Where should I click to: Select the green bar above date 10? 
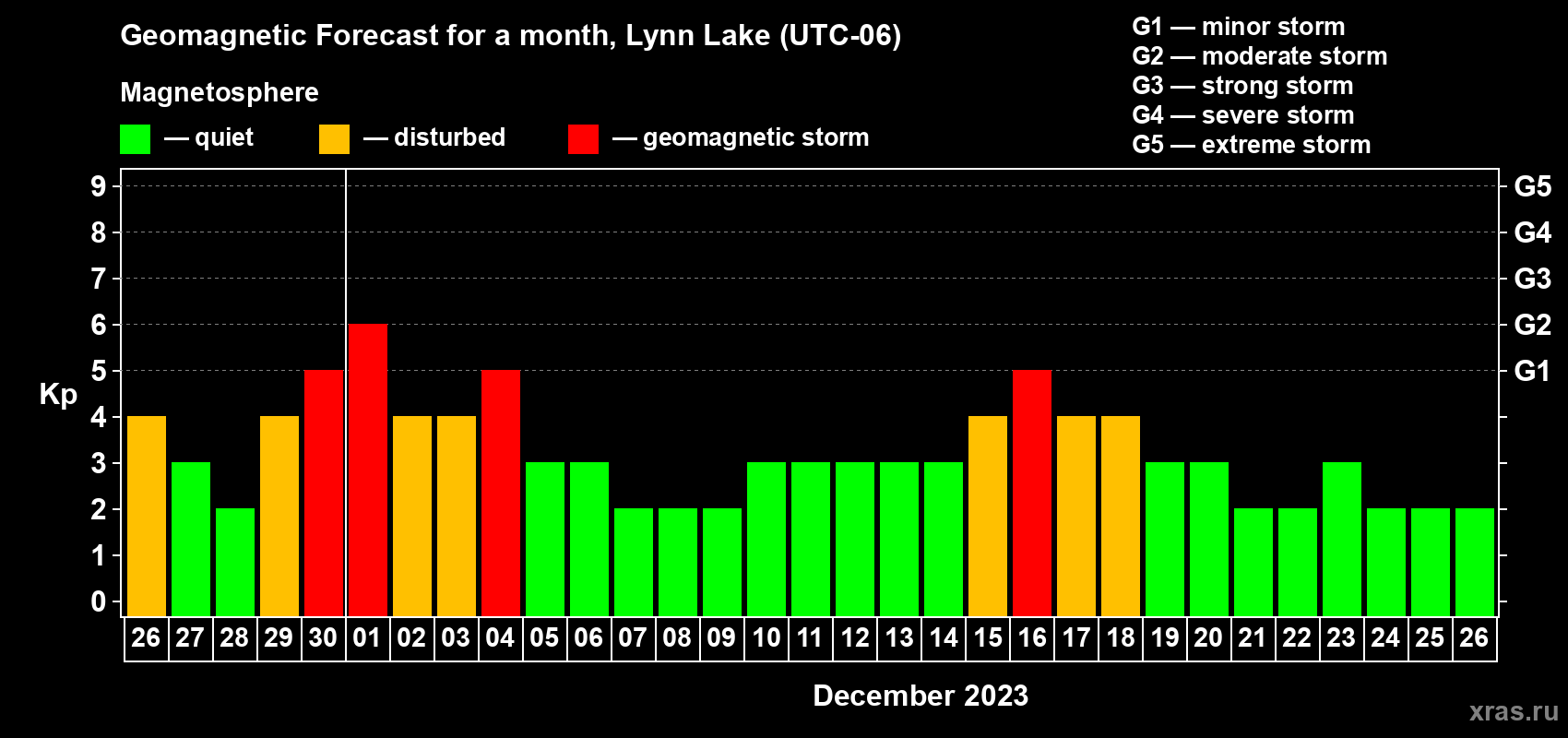click(766, 540)
